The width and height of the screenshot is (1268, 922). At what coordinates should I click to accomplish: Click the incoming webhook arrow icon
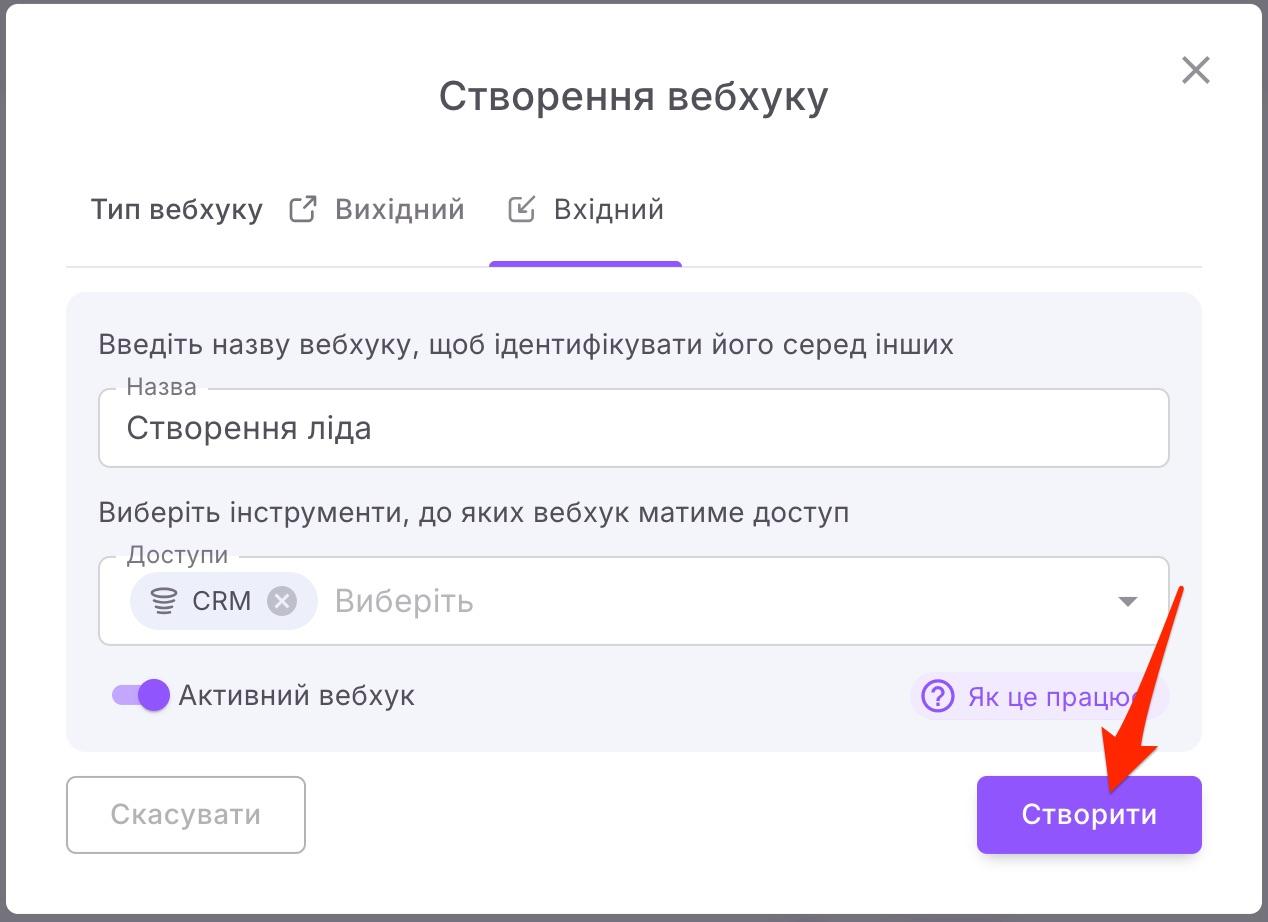point(522,209)
